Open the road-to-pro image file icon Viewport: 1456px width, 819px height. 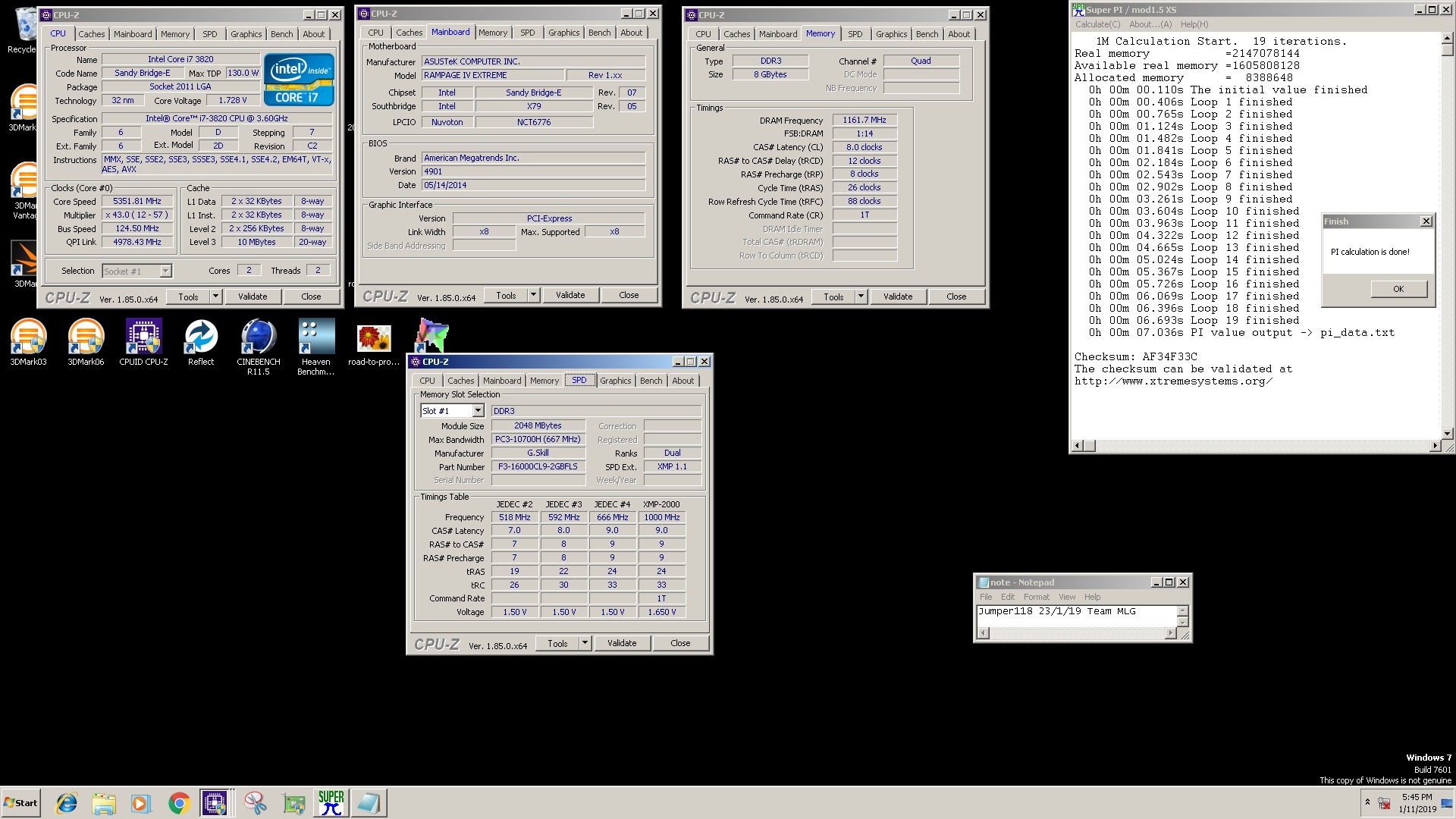point(374,345)
